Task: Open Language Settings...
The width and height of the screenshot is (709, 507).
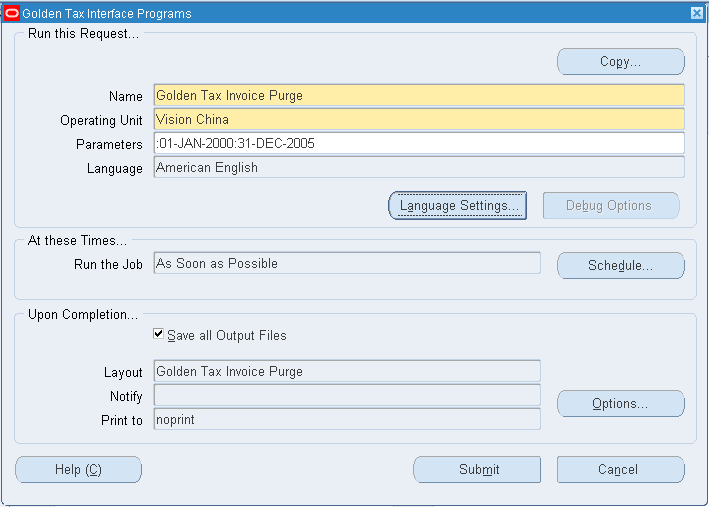Action: click(458, 206)
